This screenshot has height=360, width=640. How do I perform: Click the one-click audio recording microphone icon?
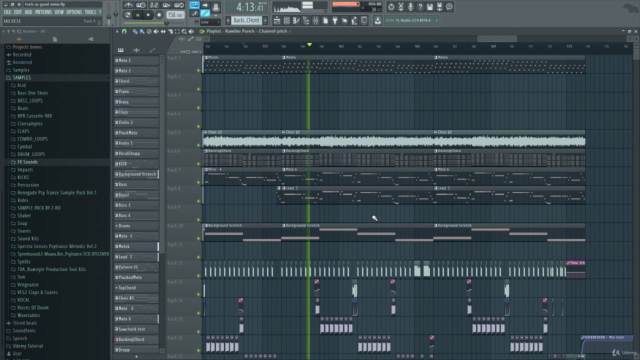pyautogui.click(x=411, y=7)
